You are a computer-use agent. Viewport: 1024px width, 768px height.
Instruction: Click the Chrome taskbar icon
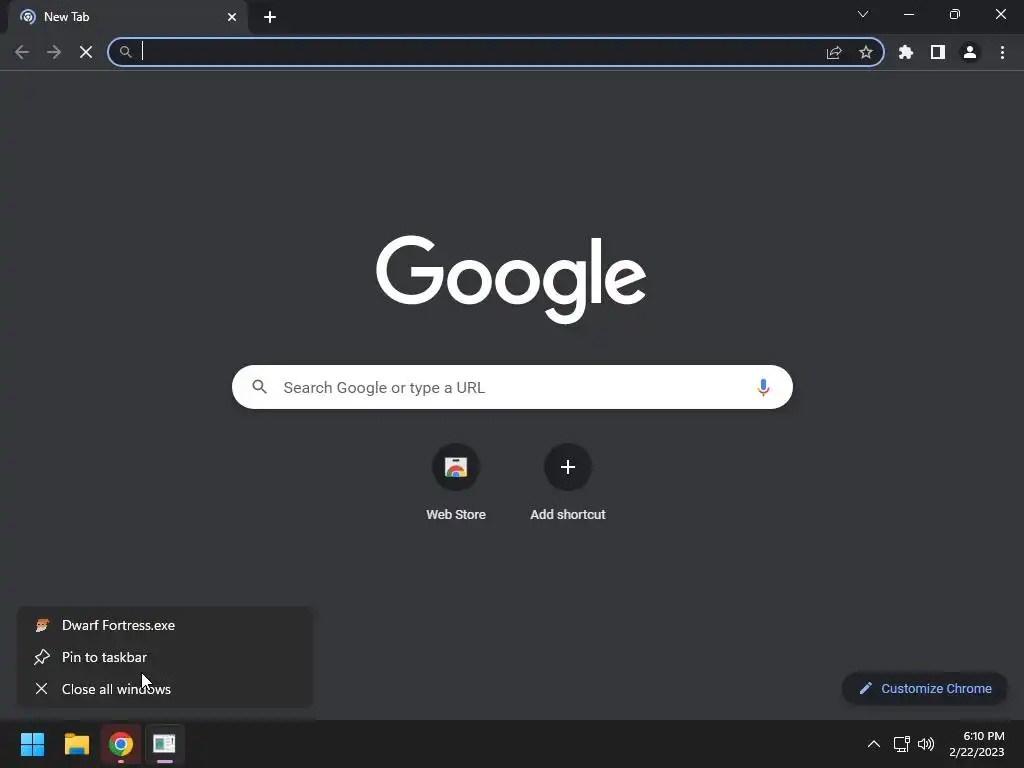121,744
